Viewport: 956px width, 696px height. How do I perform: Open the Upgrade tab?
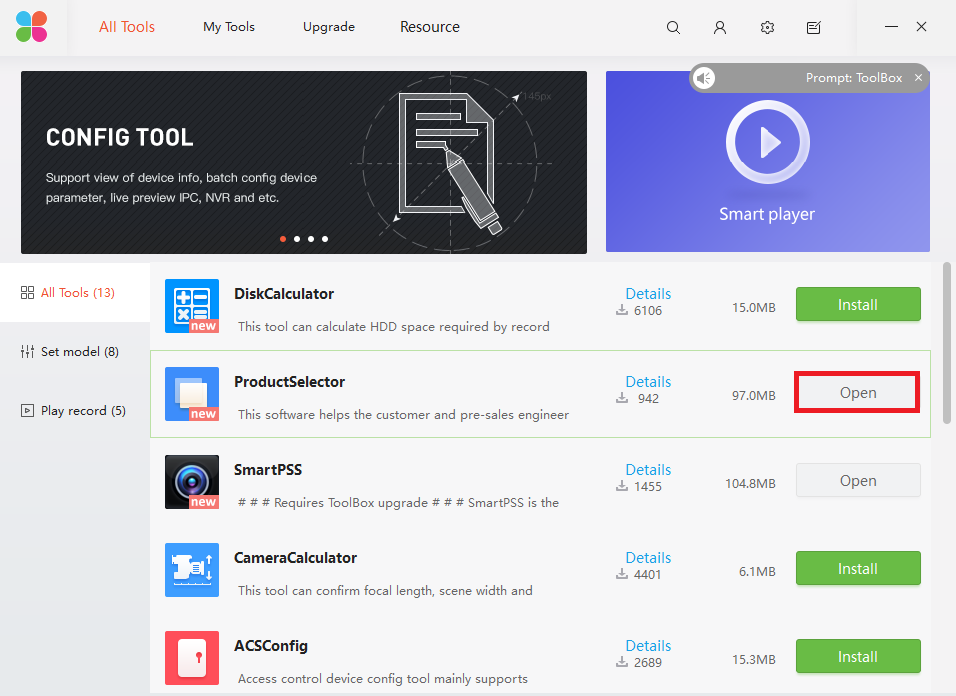[x=329, y=27]
